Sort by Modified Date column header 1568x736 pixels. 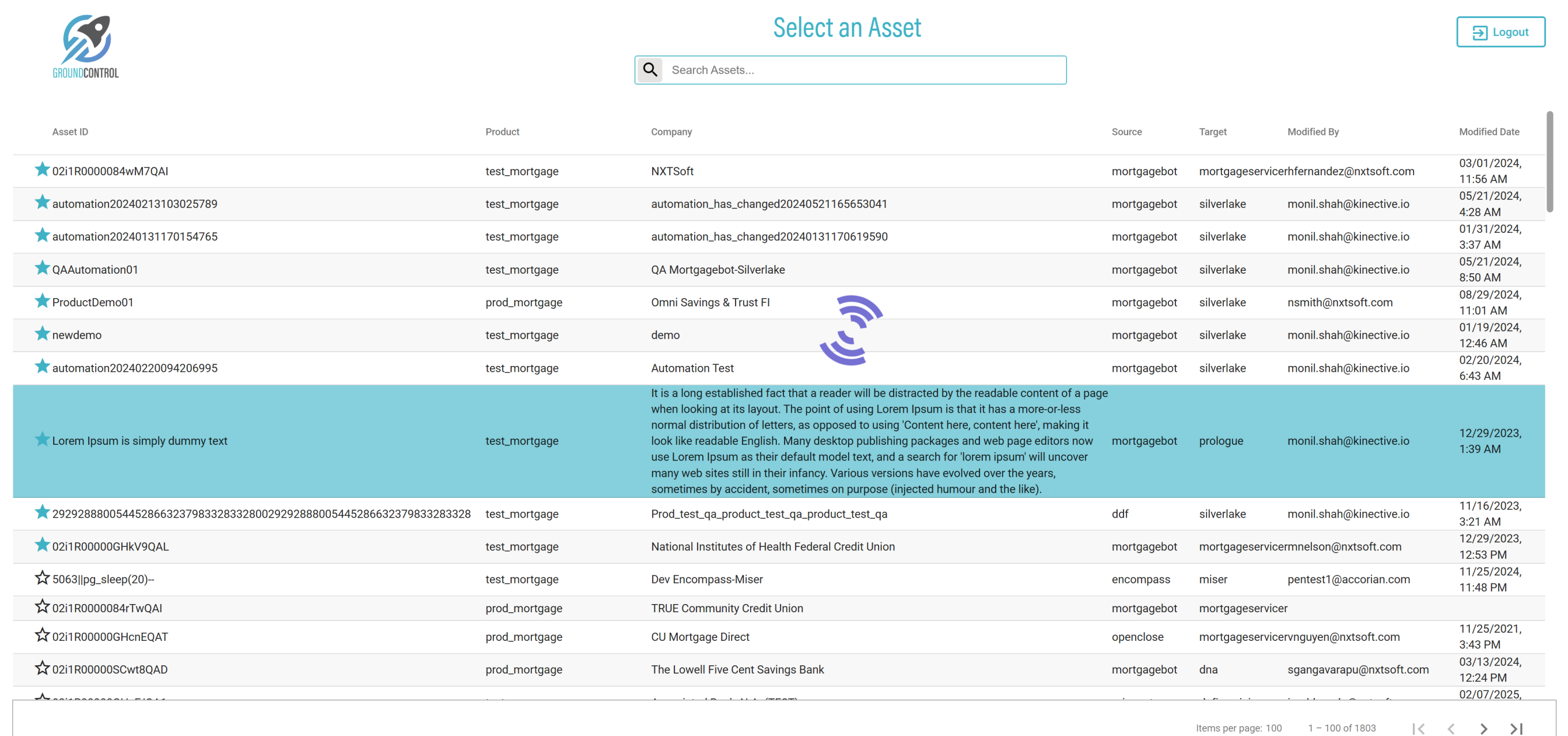pos(1488,131)
